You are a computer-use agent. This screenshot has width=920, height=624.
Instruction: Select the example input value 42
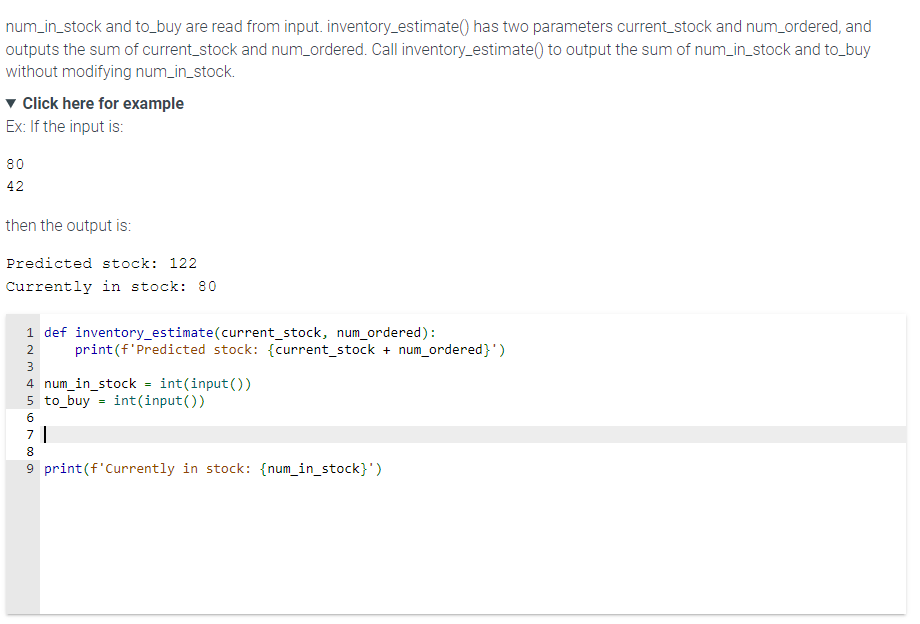(13, 186)
